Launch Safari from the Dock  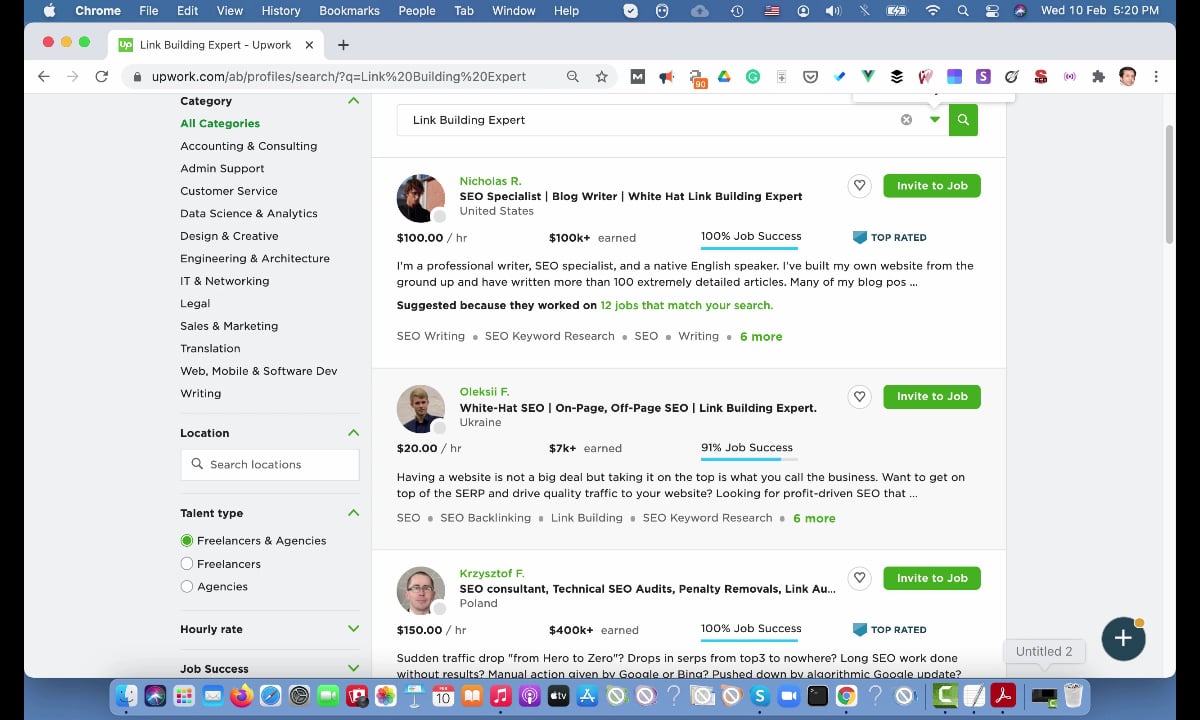coord(271,695)
